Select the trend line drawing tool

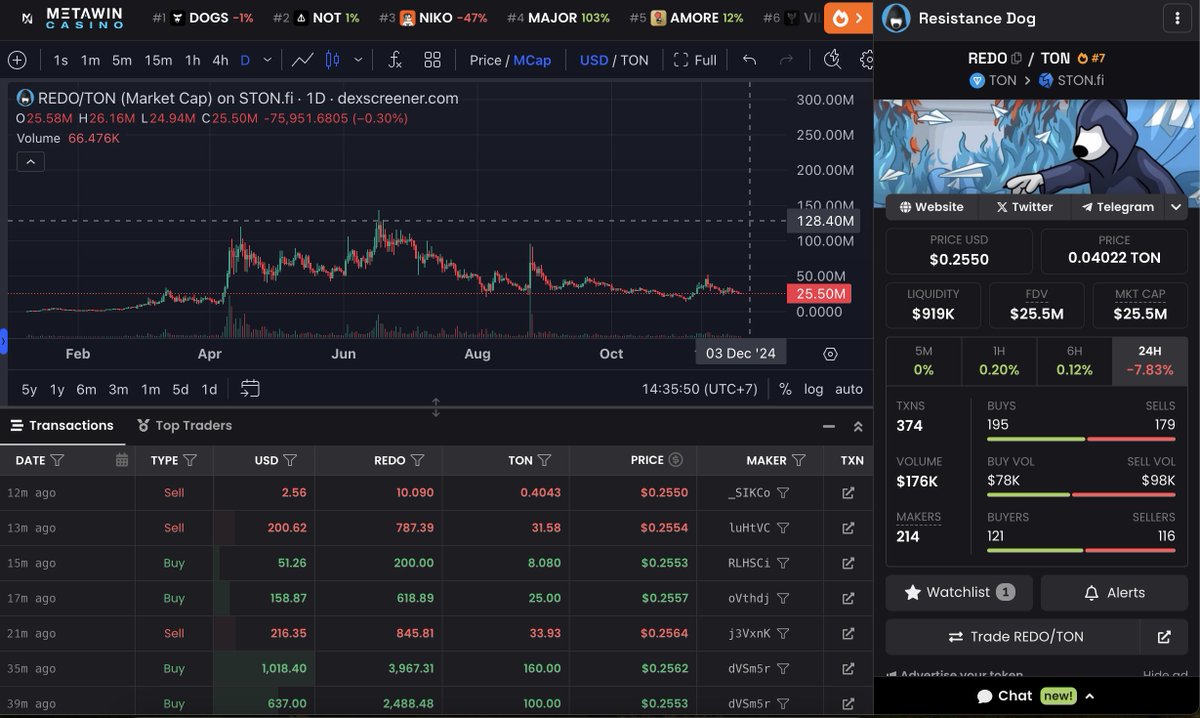click(302, 60)
